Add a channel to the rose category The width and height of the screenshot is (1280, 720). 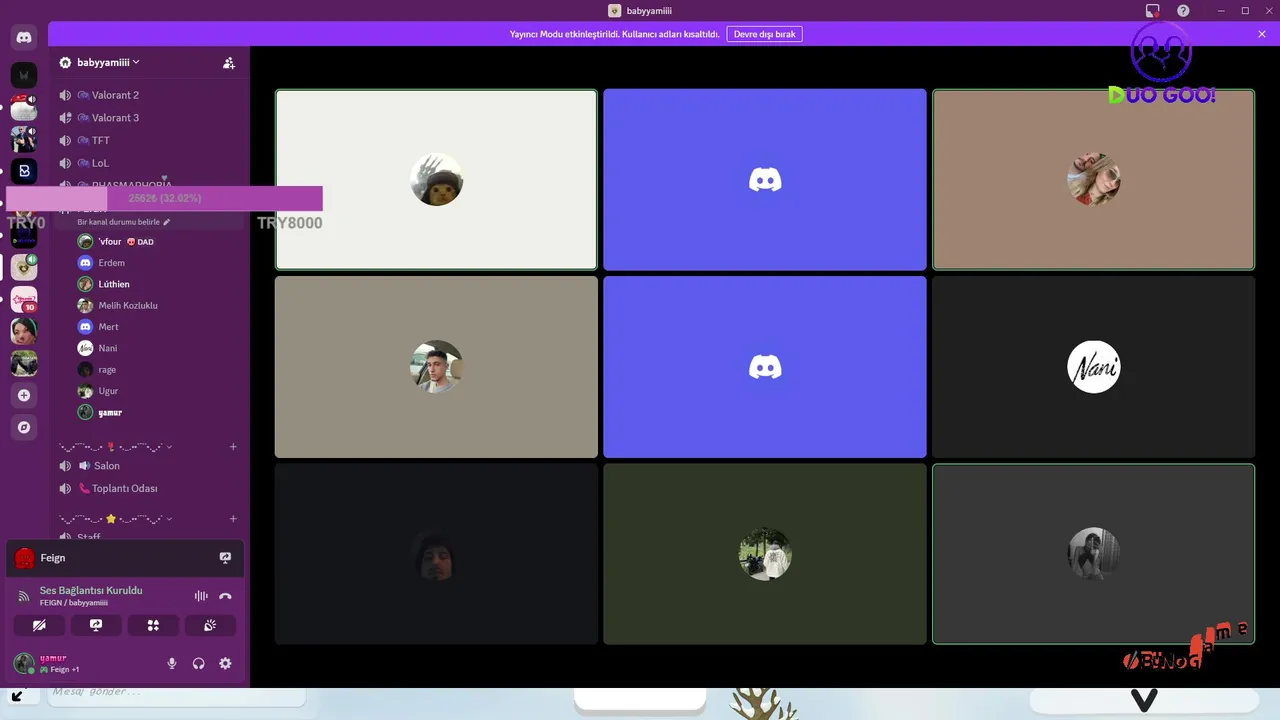point(233,447)
